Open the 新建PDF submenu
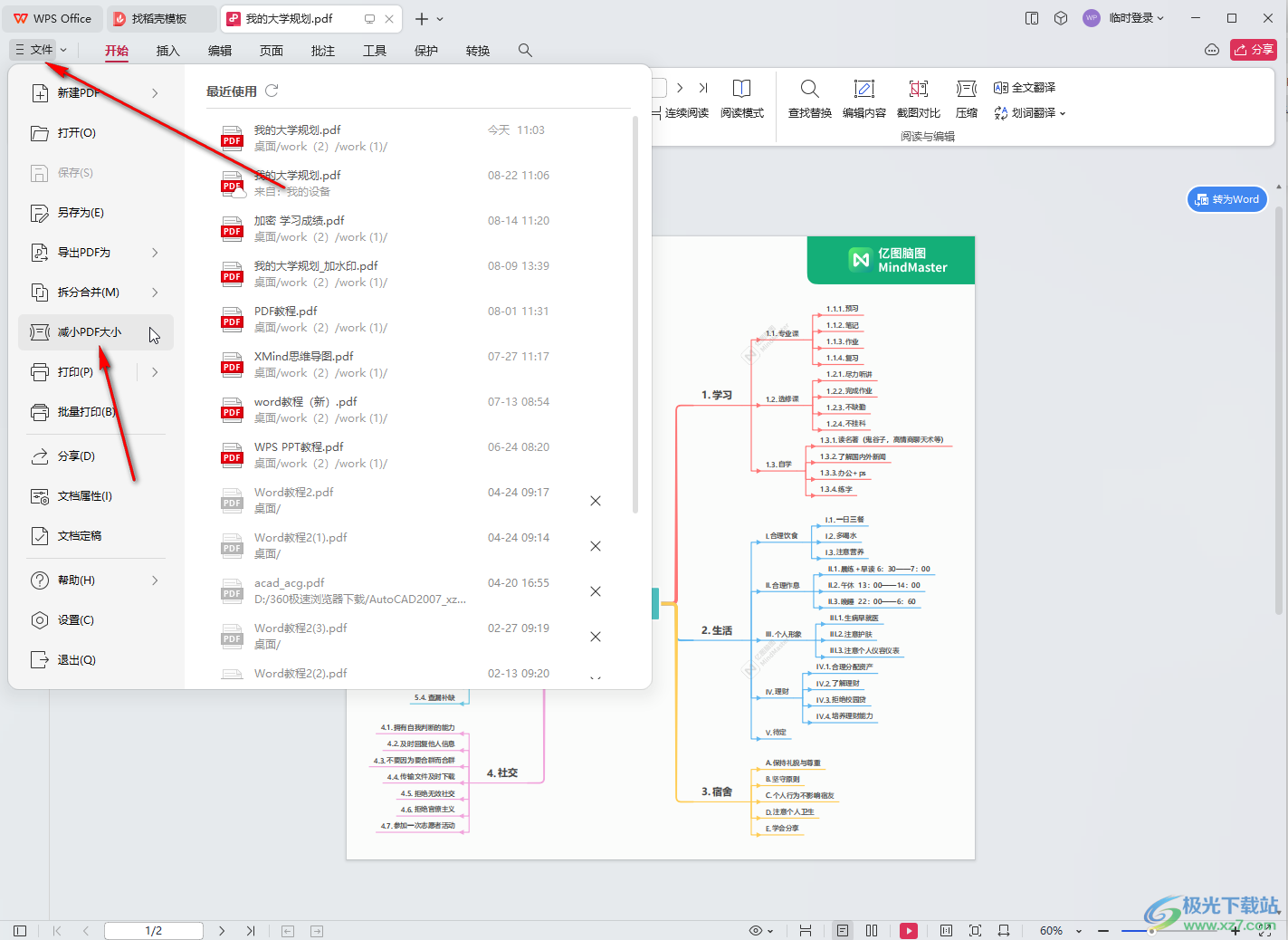Viewport: 1288px width, 940px height. [x=96, y=92]
